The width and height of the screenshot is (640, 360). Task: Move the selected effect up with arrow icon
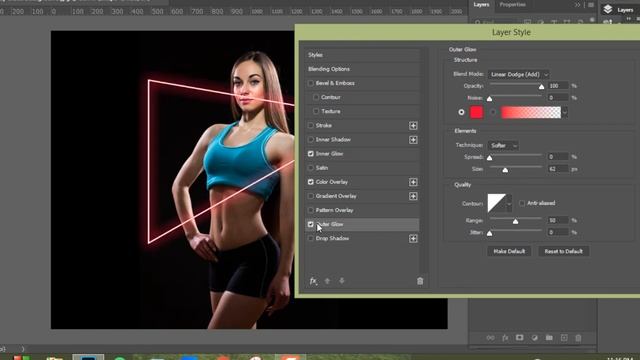click(x=327, y=281)
